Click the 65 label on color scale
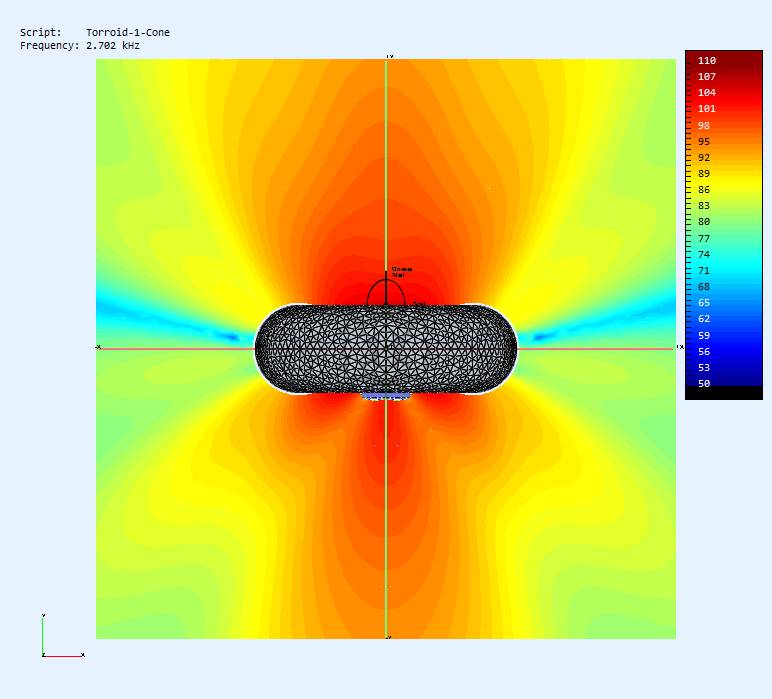 click(x=704, y=303)
